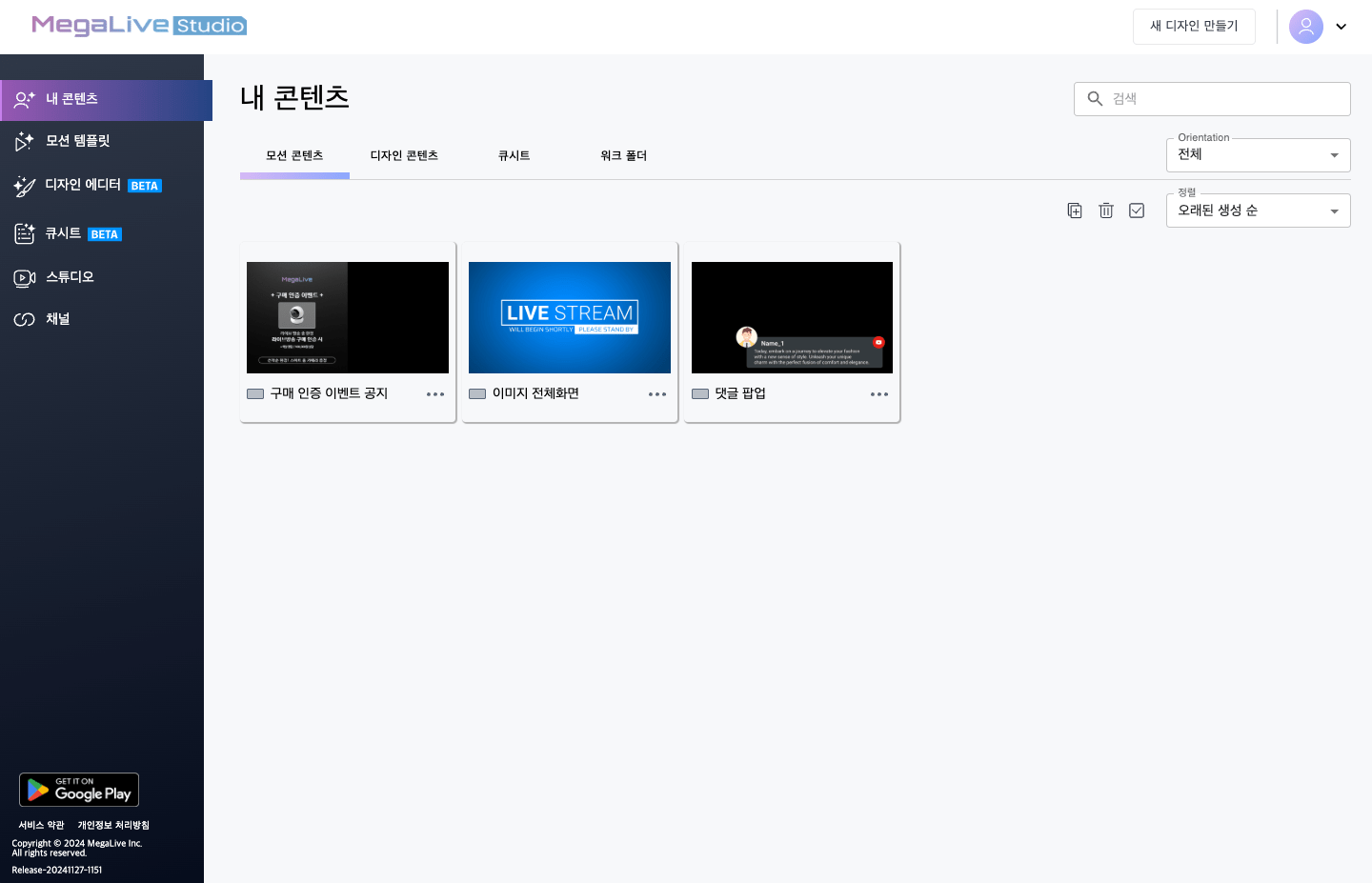Open the 스튜디오 sidebar item
The image size is (1372, 883).
(70, 277)
